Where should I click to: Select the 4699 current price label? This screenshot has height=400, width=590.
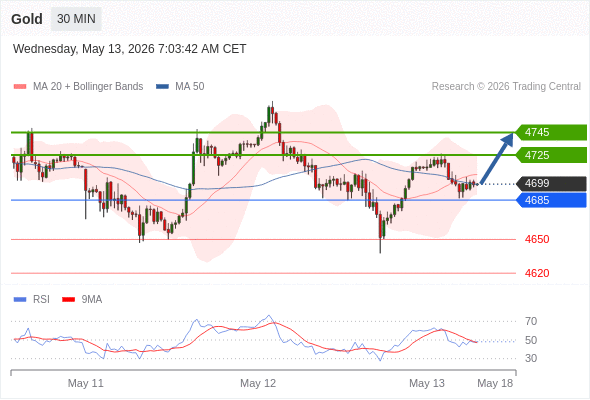(x=550, y=184)
